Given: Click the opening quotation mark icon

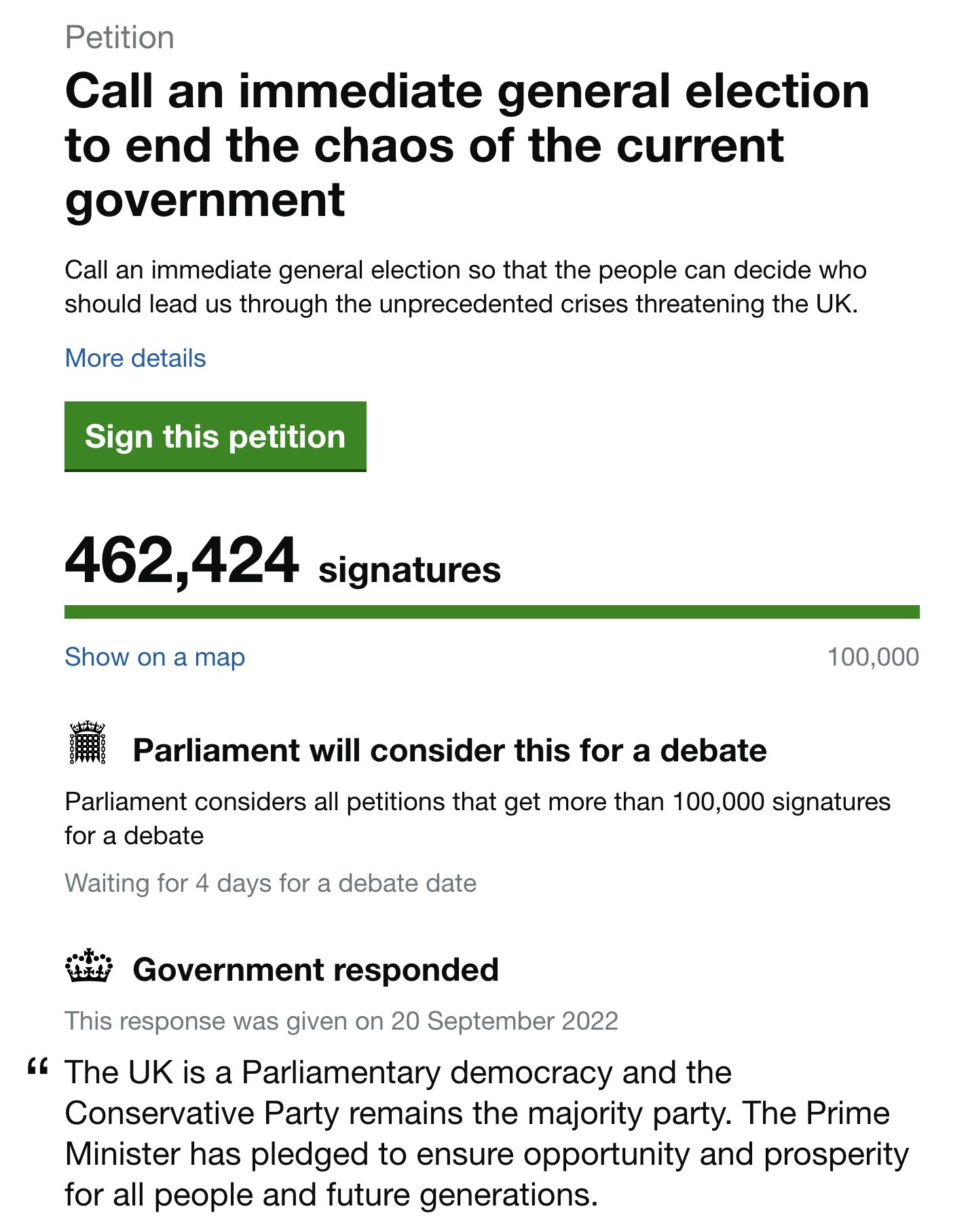Looking at the screenshot, I should [38, 1069].
